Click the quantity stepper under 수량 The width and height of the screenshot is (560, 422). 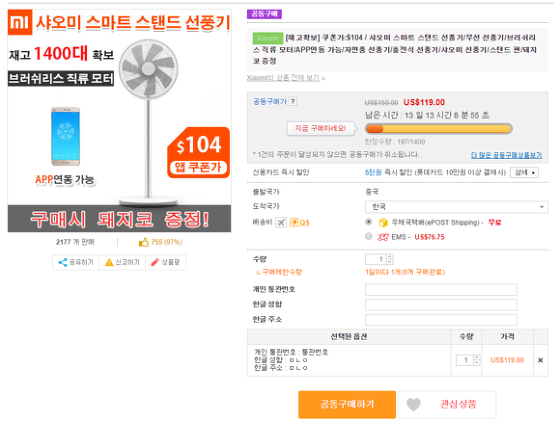click(x=390, y=259)
